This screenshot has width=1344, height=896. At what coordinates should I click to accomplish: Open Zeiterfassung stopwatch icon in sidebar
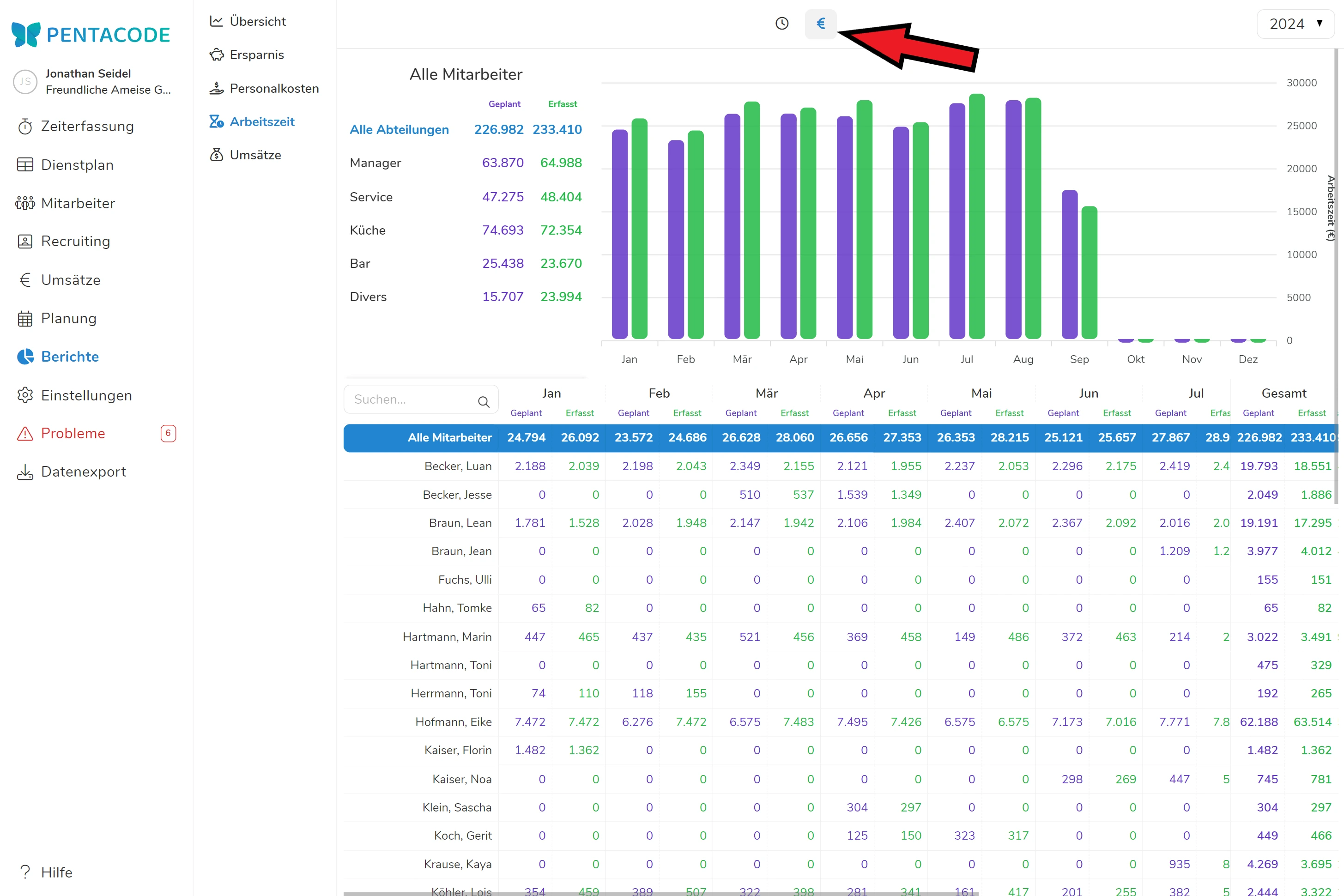25,126
